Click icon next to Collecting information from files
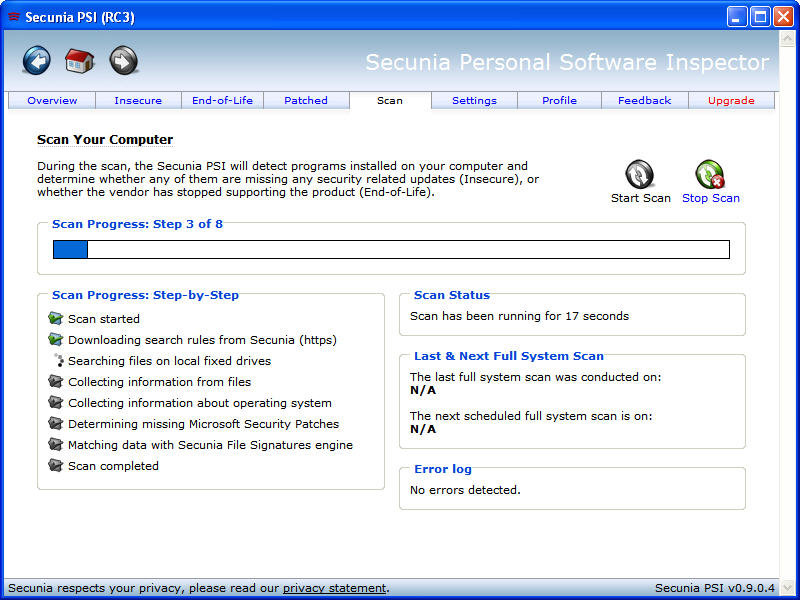 pyautogui.click(x=56, y=382)
